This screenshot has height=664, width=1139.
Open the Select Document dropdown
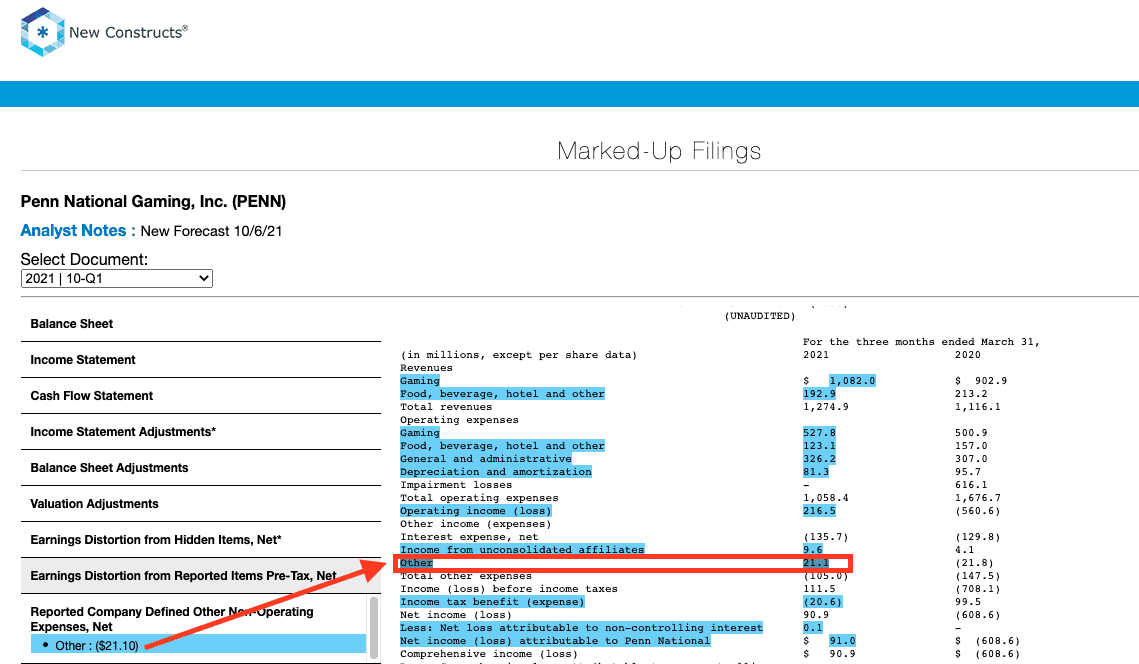coord(117,278)
